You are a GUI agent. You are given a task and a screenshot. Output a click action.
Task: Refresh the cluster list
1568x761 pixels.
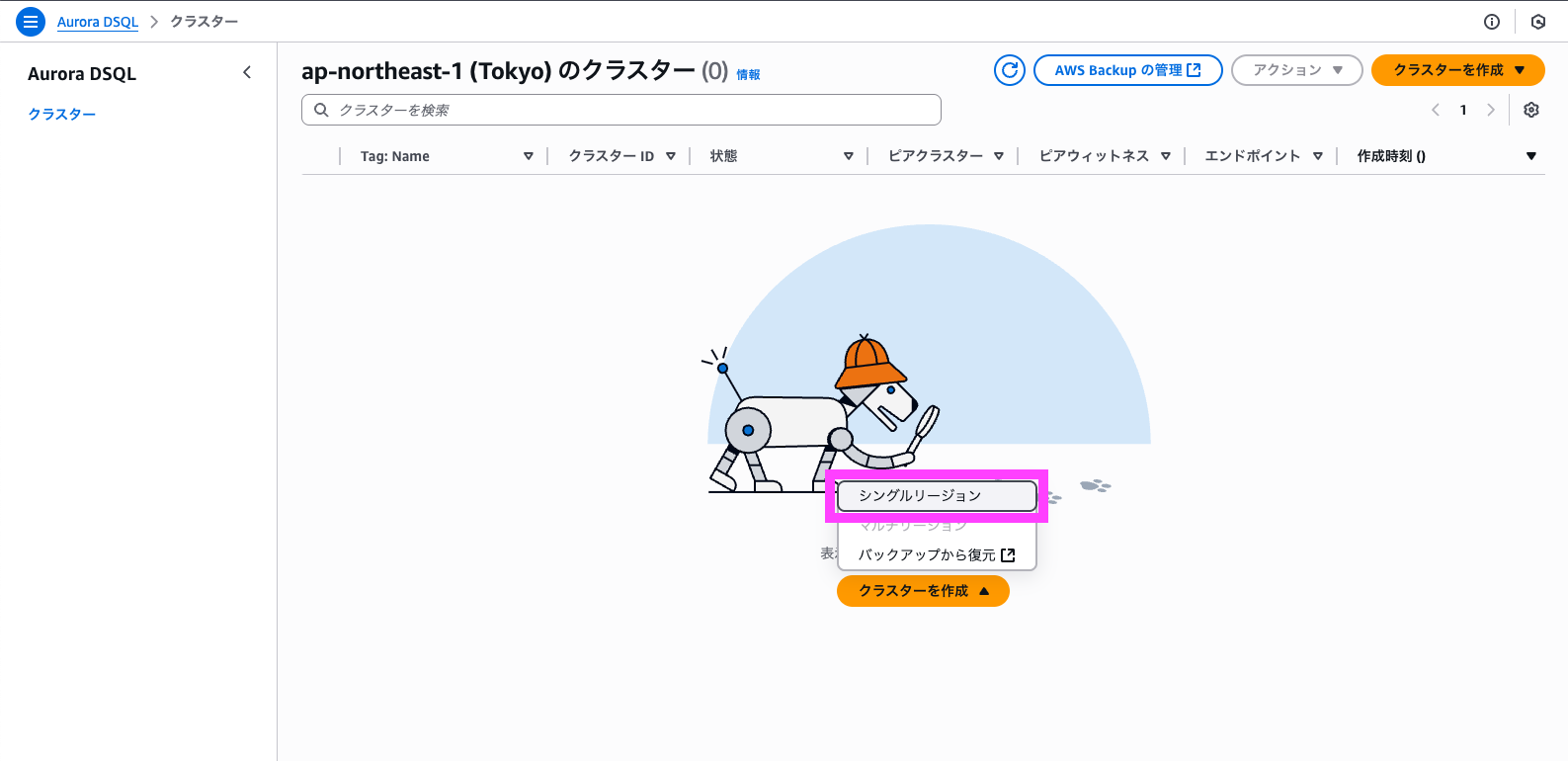[1010, 70]
